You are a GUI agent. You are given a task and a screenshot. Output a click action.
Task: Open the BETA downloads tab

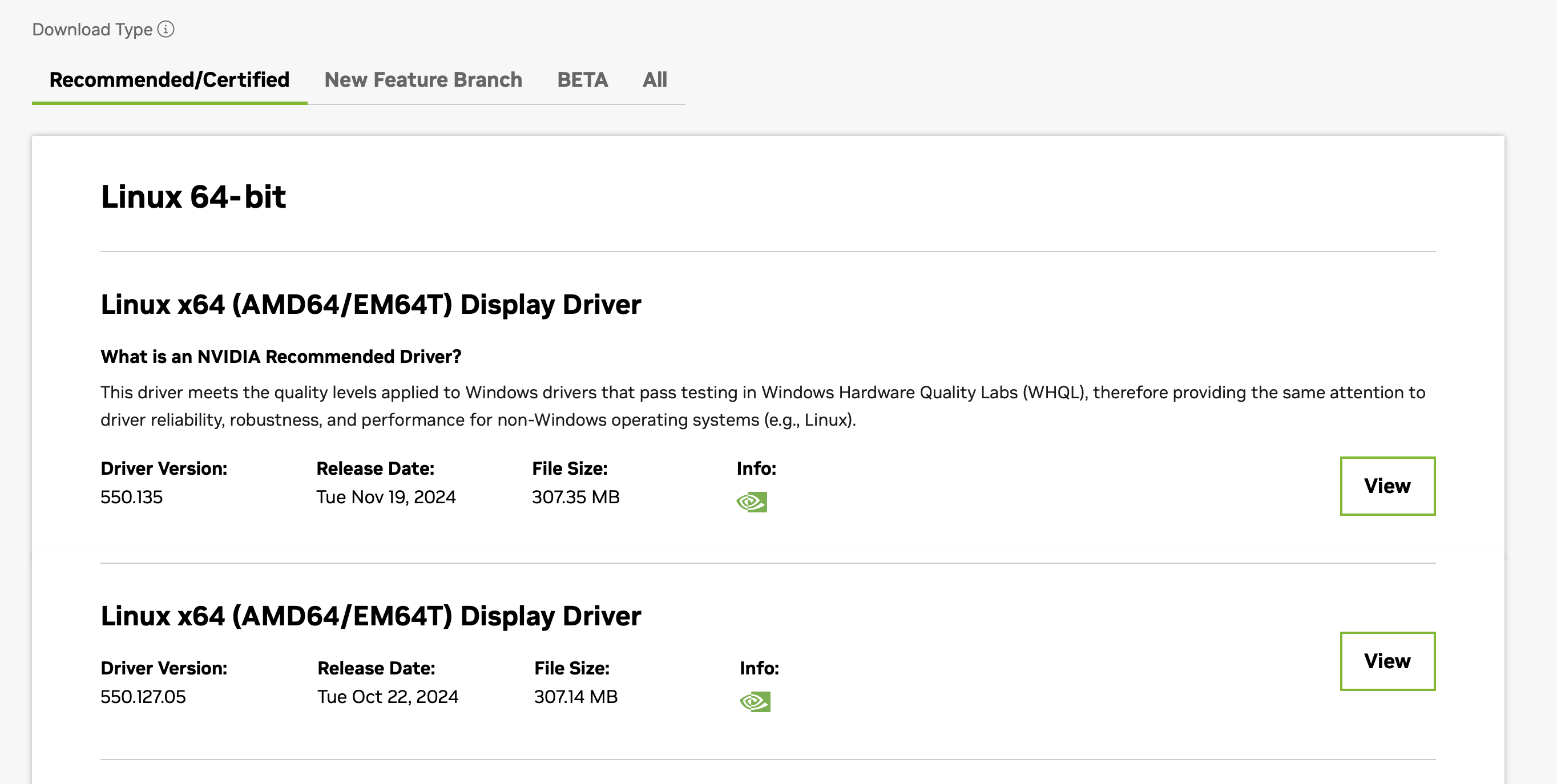(583, 79)
